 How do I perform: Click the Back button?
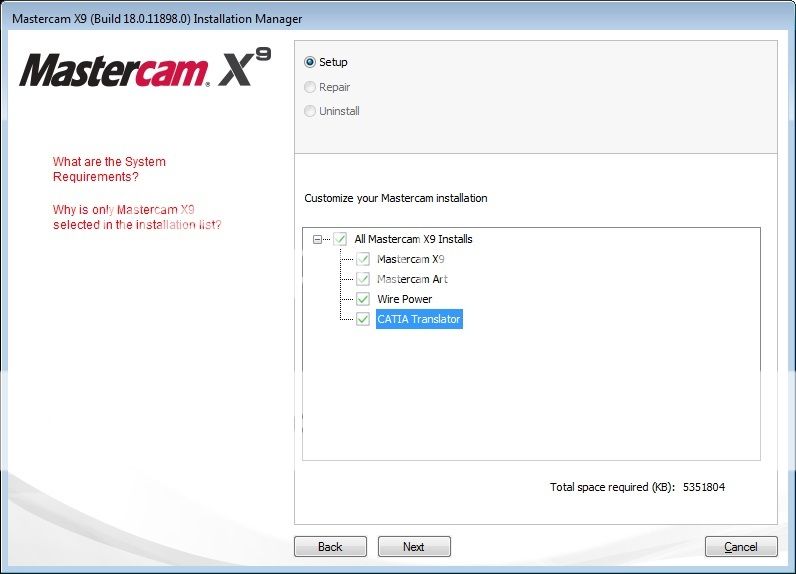pos(330,547)
